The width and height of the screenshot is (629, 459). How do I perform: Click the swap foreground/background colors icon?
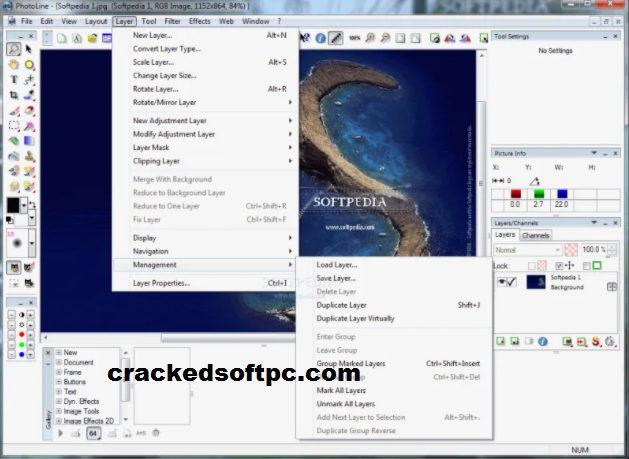[x=32, y=204]
